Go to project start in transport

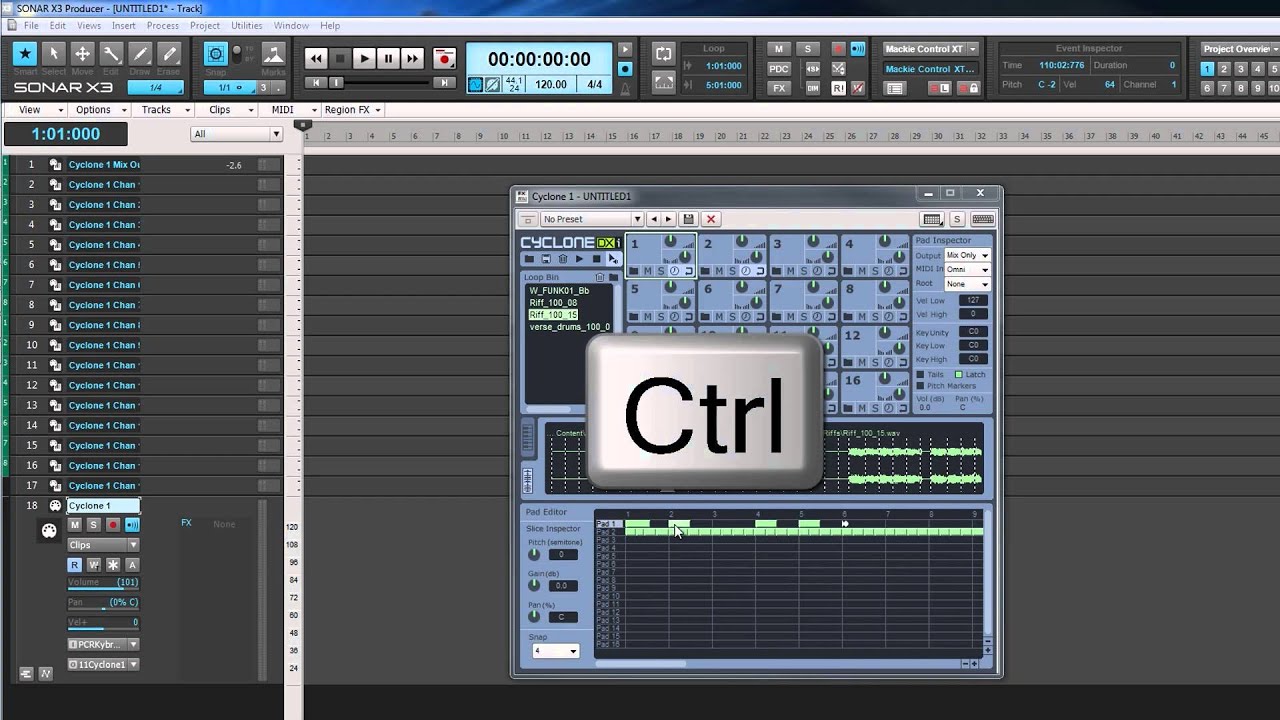pos(316,83)
